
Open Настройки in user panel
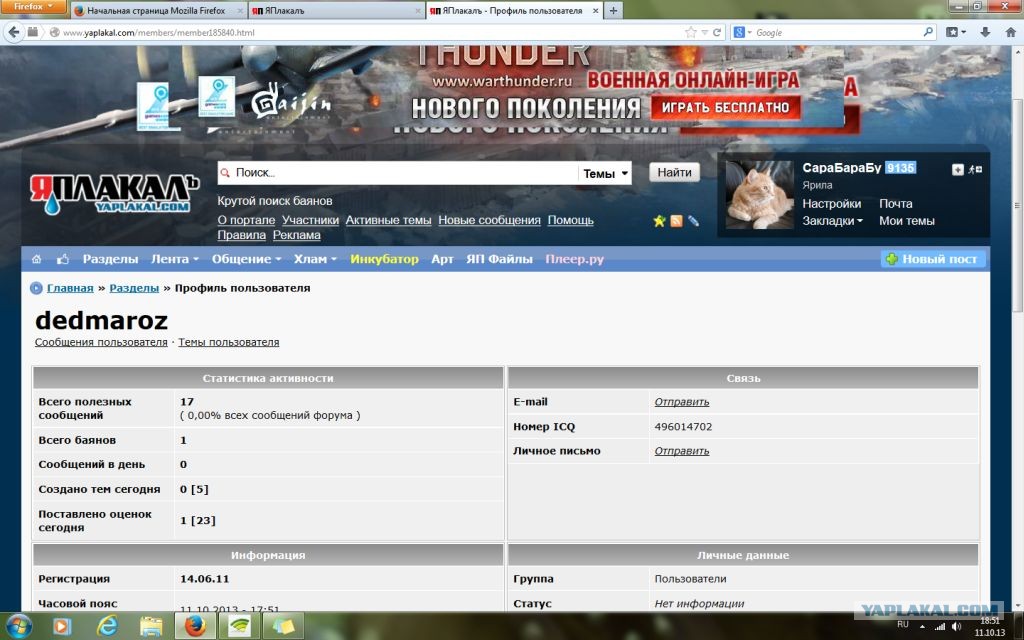[831, 204]
